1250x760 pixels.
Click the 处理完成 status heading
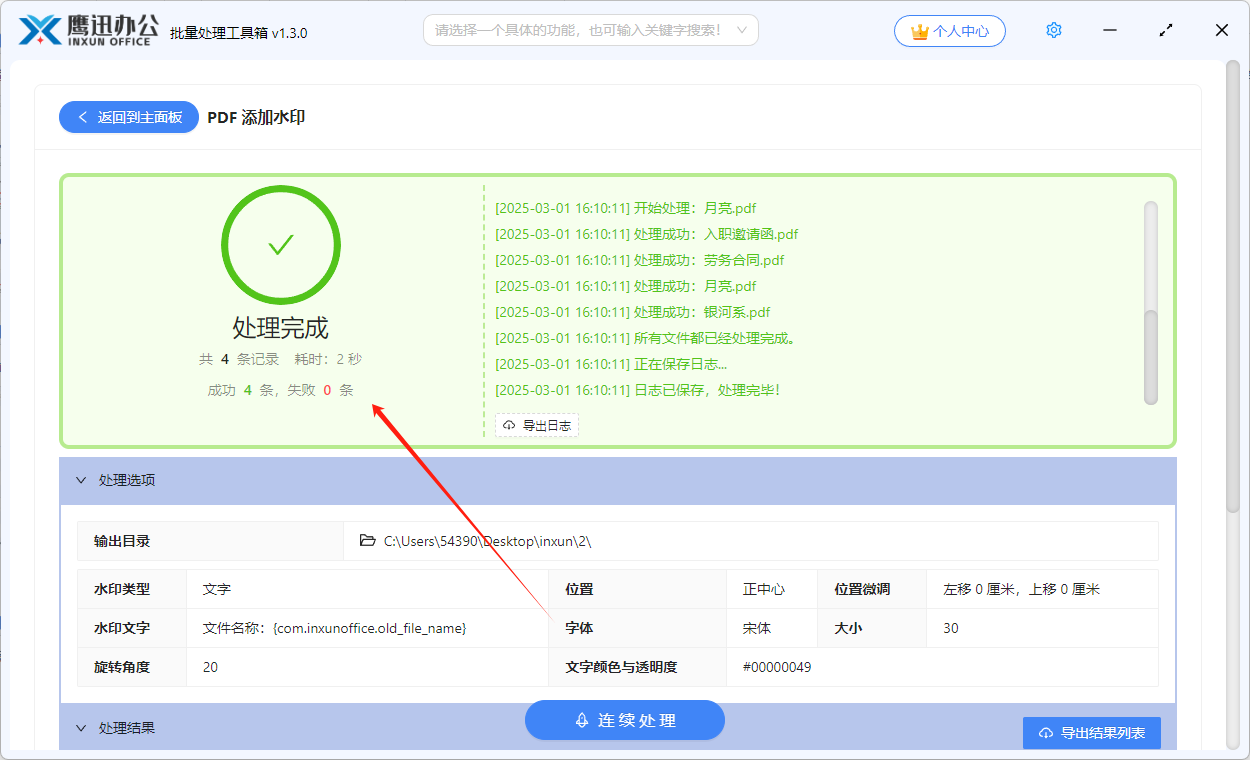[x=281, y=328]
